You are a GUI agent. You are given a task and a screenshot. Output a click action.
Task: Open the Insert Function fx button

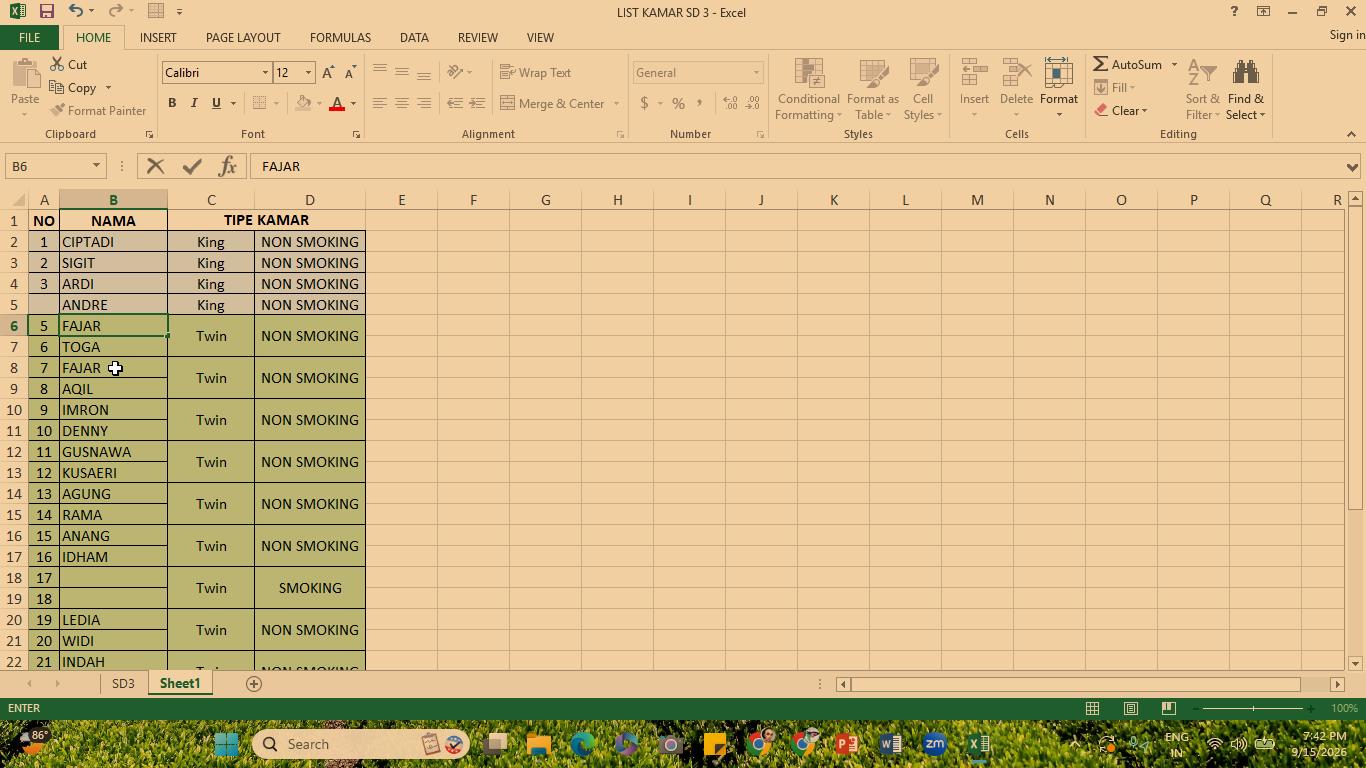click(x=228, y=166)
